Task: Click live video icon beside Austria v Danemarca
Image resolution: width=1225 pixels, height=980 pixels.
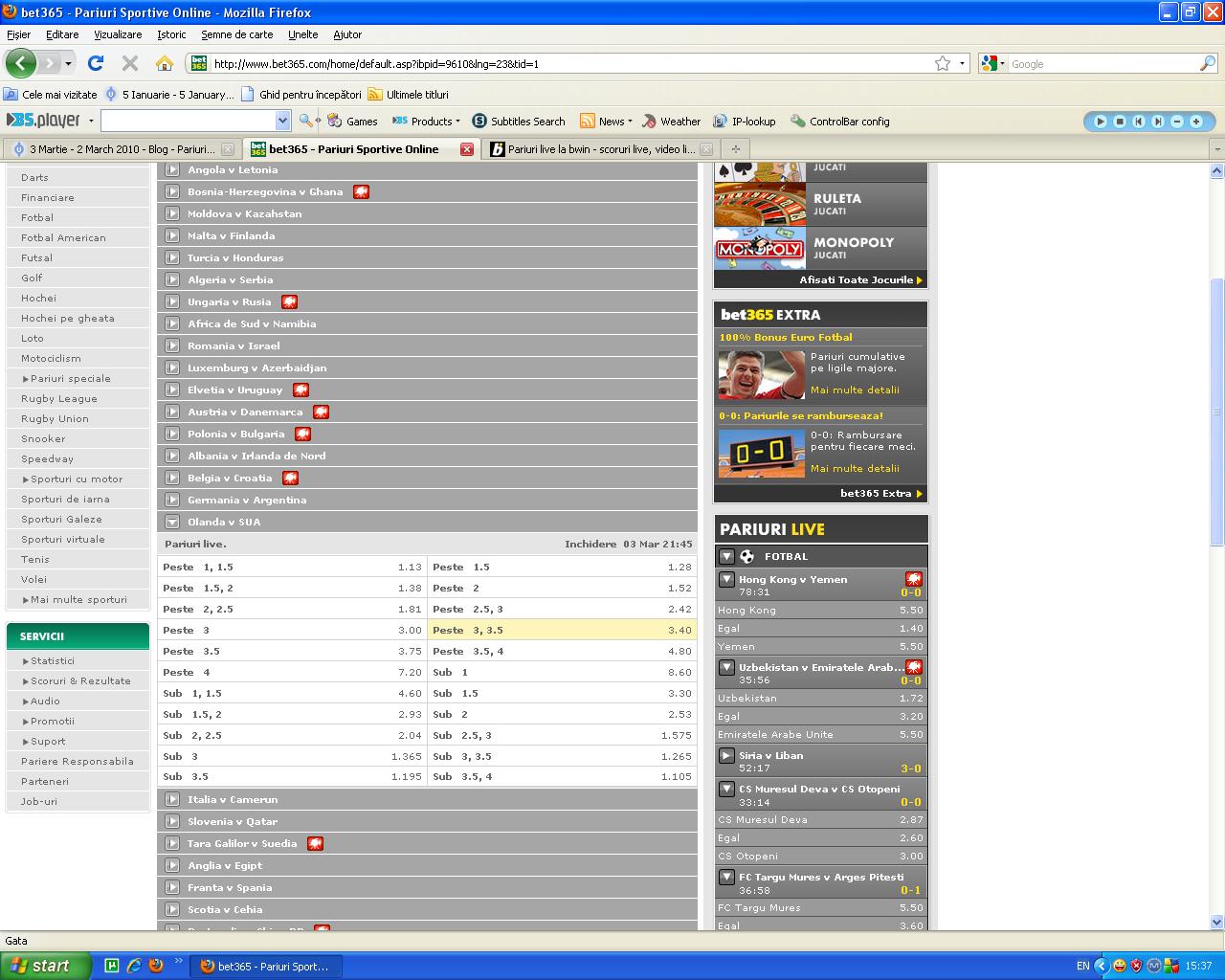Action: pyautogui.click(x=321, y=412)
